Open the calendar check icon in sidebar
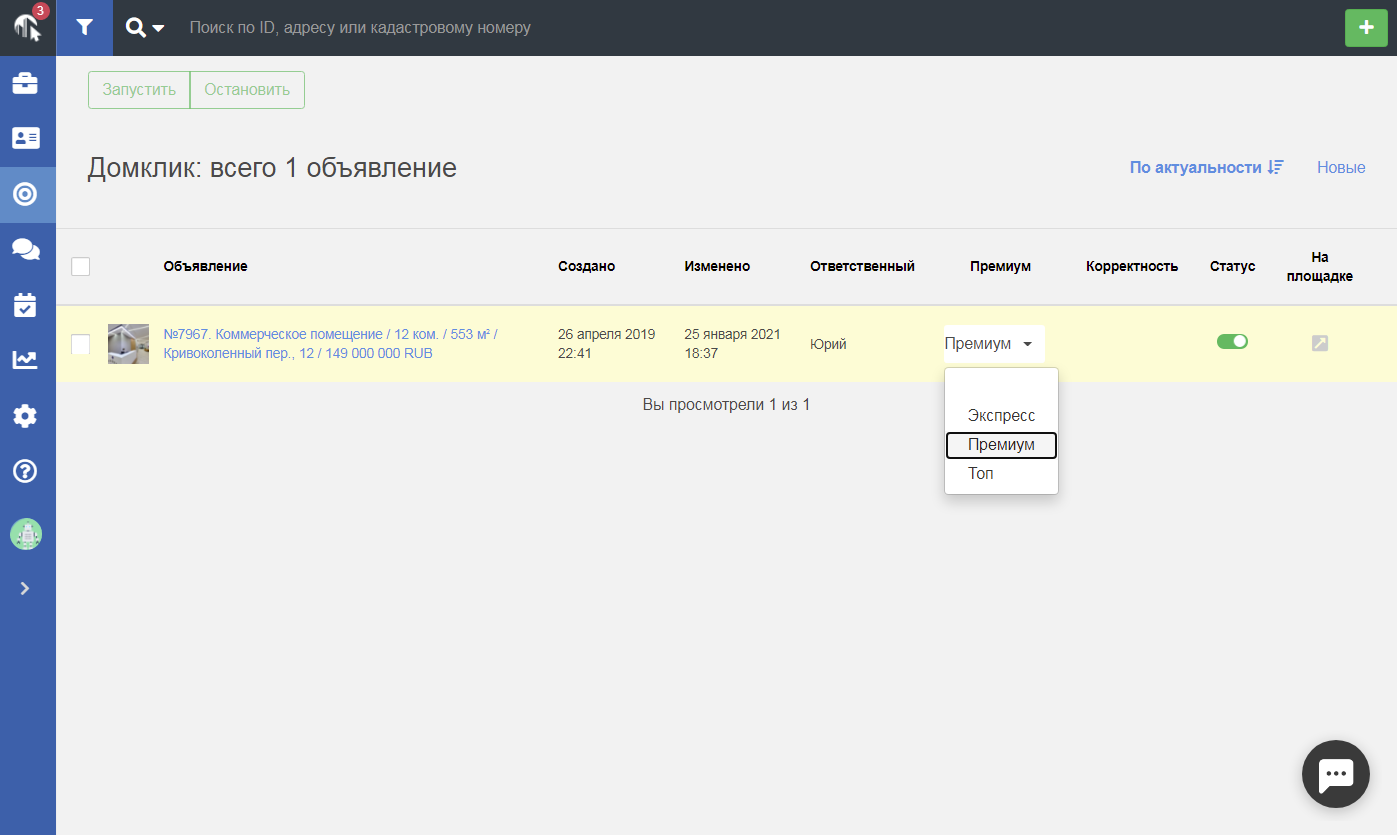 click(25, 305)
